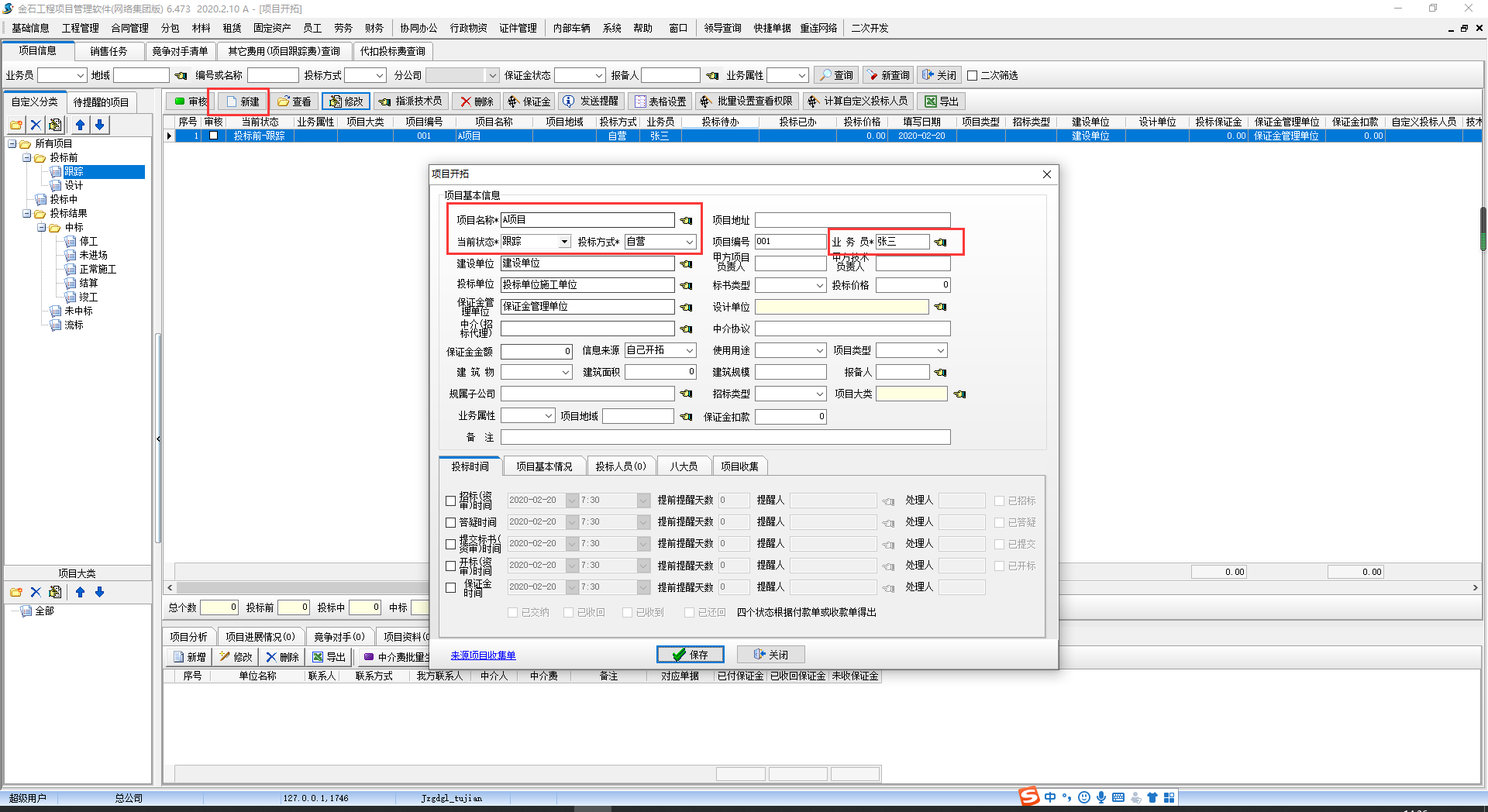Click the 备注 input field

tap(725, 438)
